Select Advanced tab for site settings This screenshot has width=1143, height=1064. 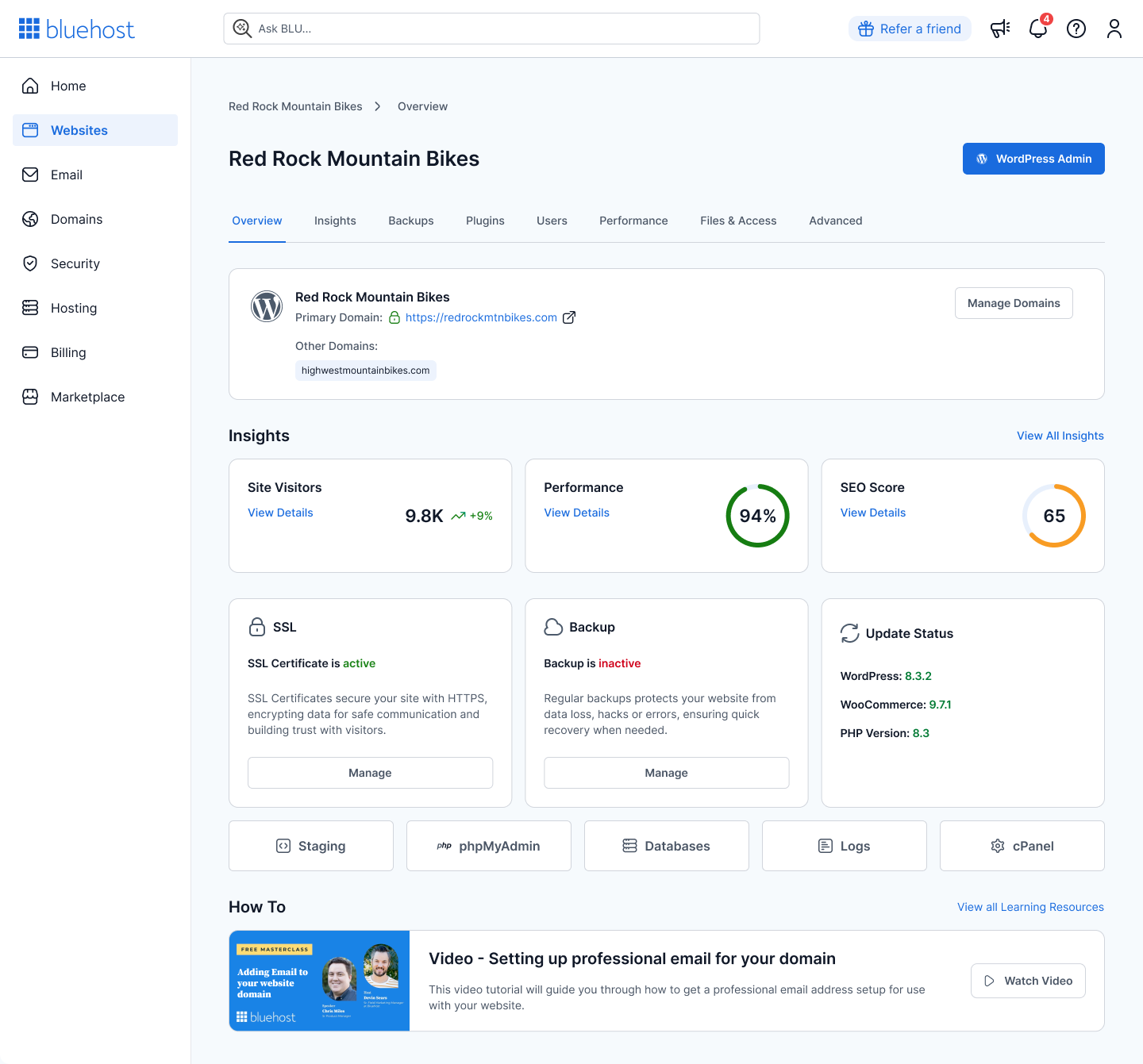[835, 221]
